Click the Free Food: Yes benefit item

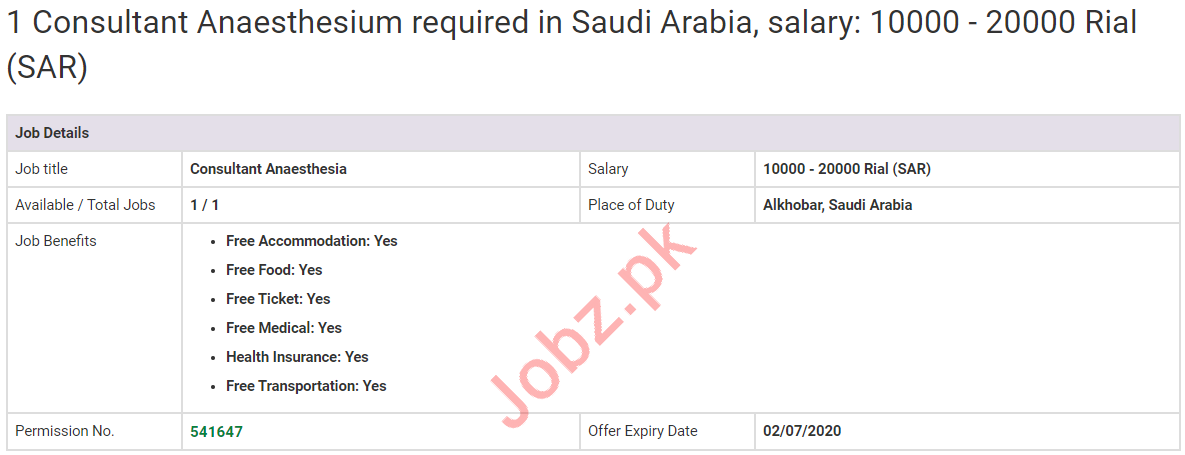[x=274, y=270]
